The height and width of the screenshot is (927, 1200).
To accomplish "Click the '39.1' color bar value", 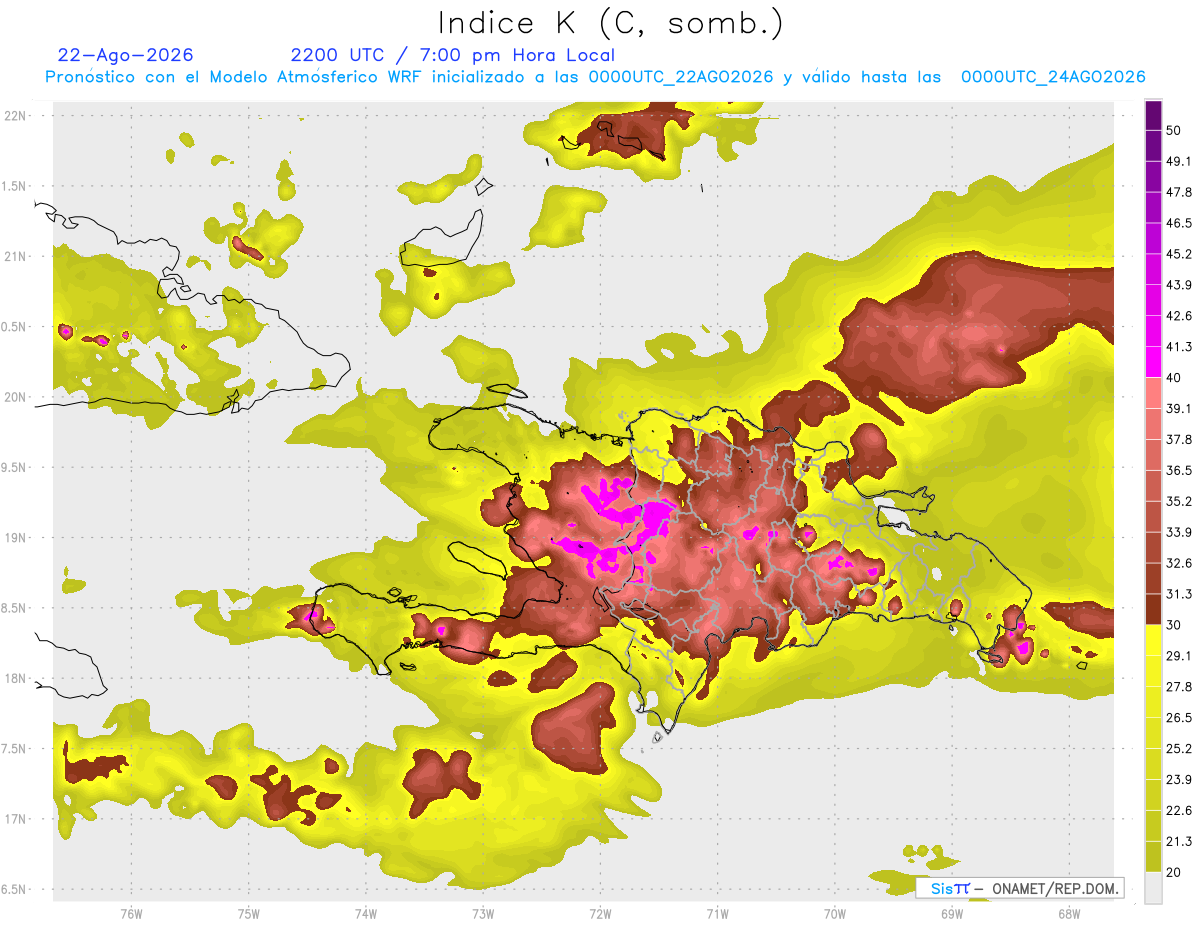I will click(x=1179, y=408).
